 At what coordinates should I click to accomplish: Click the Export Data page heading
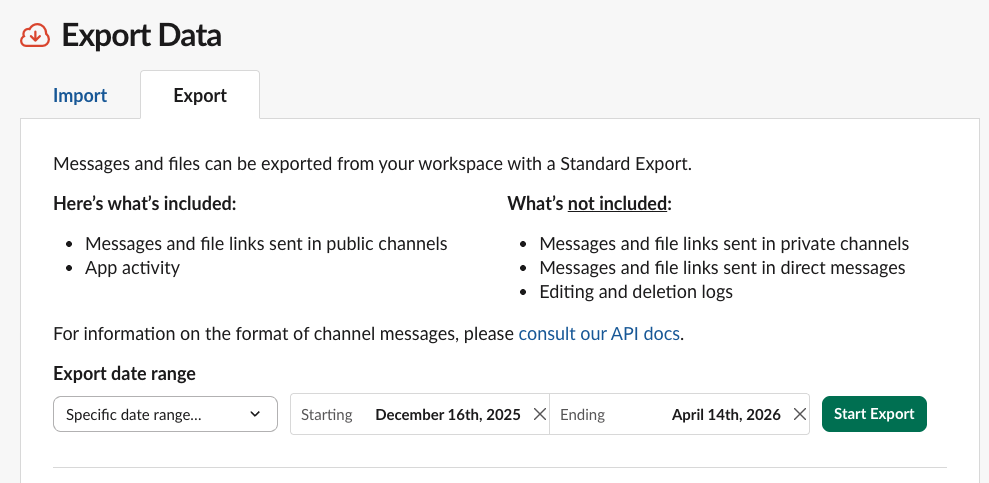tap(141, 36)
